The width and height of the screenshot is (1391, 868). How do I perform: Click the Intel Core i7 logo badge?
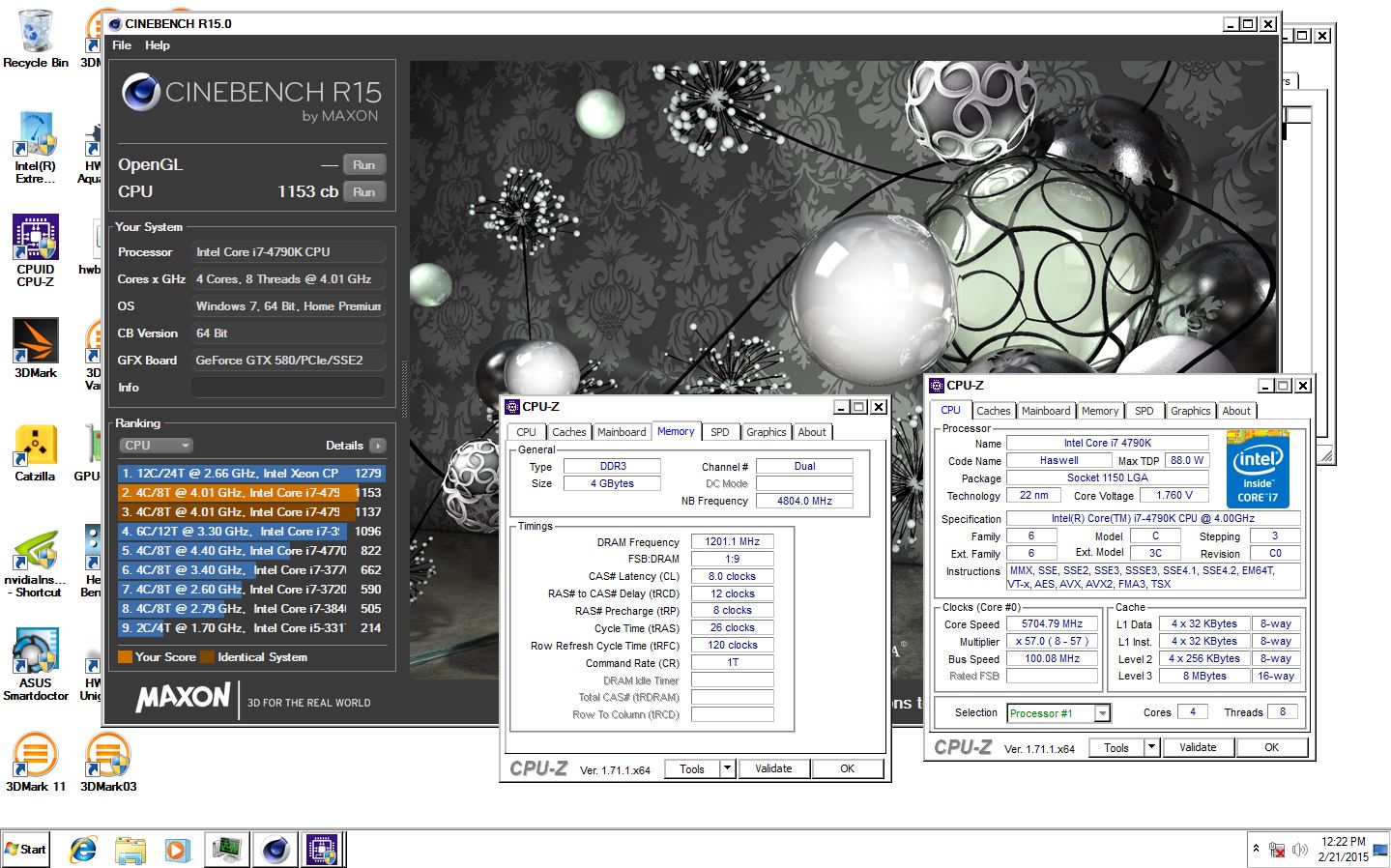pyautogui.click(x=1258, y=470)
